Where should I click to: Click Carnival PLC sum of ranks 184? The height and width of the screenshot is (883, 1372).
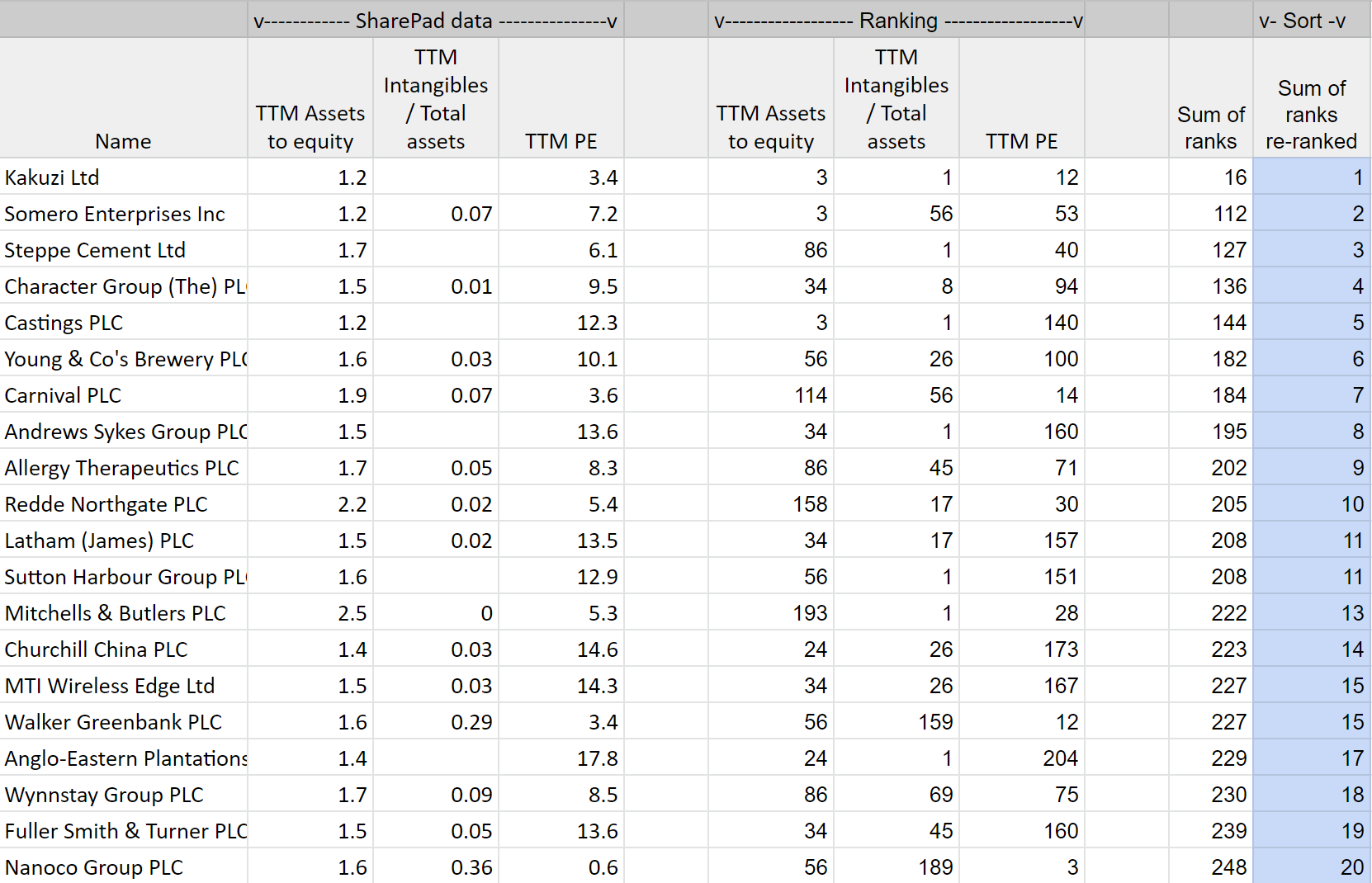click(1211, 394)
